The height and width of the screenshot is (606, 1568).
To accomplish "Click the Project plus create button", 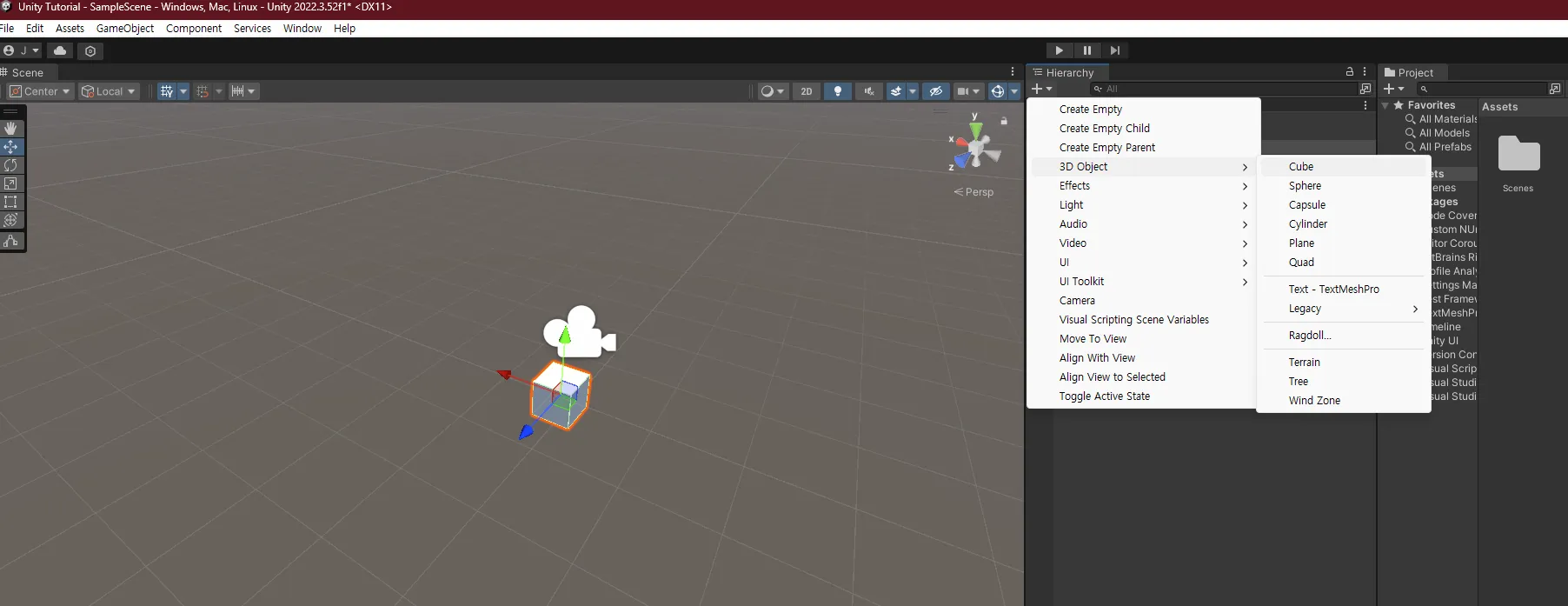I will click(1394, 89).
